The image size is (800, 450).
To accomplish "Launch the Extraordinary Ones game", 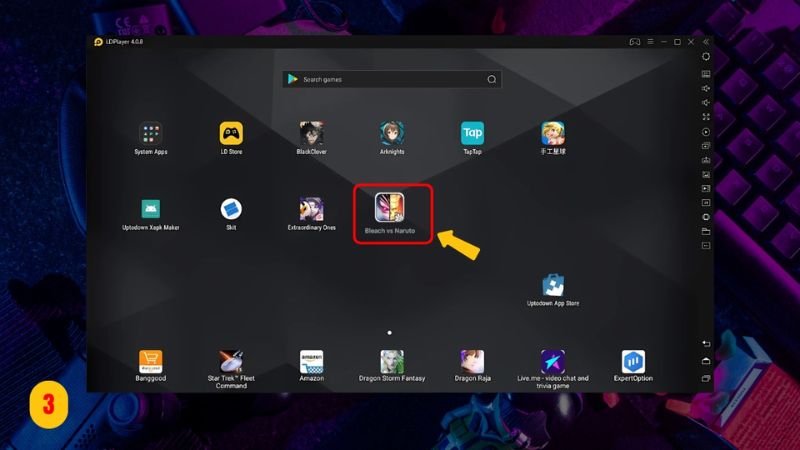I will (x=311, y=209).
